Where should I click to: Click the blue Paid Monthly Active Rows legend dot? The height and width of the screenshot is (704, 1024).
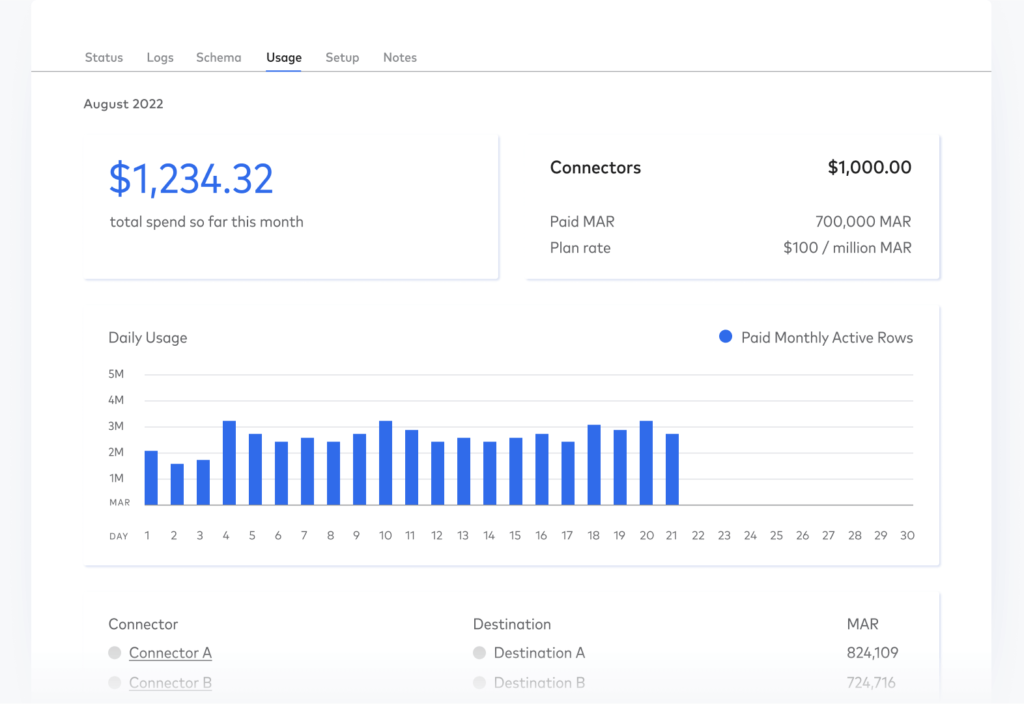tap(726, 338)
